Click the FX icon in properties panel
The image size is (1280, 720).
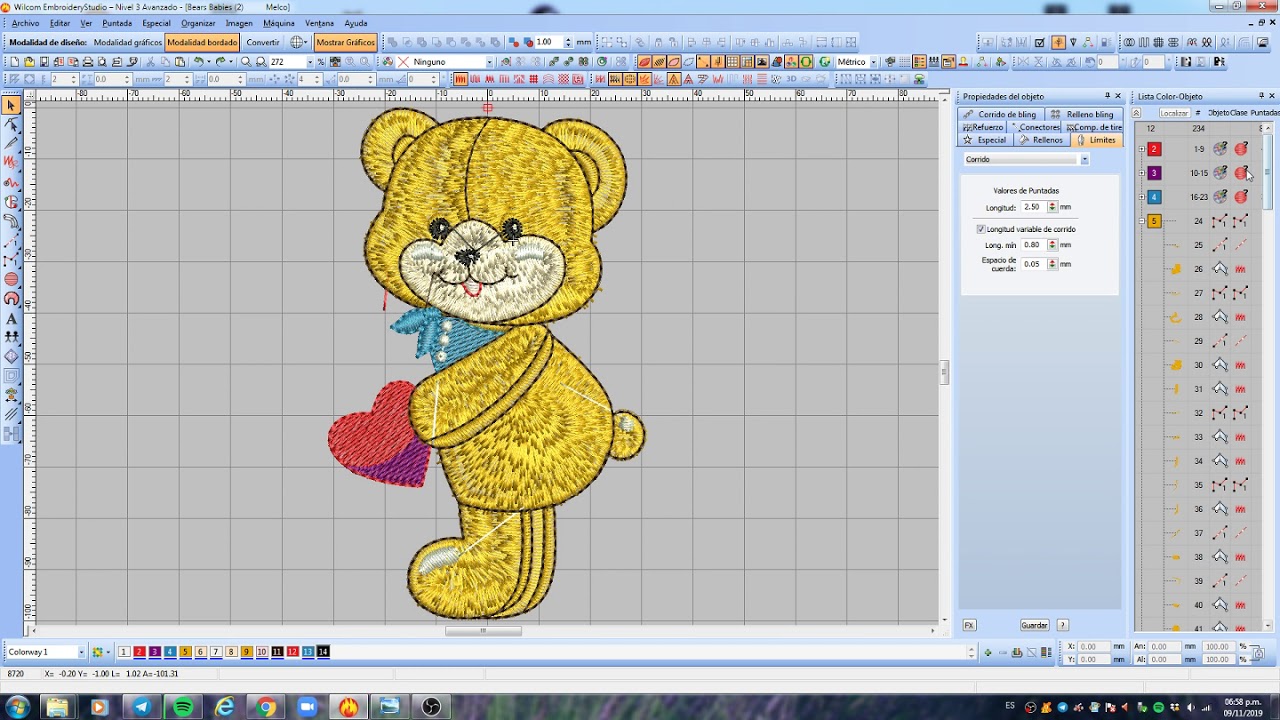pos(969,625)
